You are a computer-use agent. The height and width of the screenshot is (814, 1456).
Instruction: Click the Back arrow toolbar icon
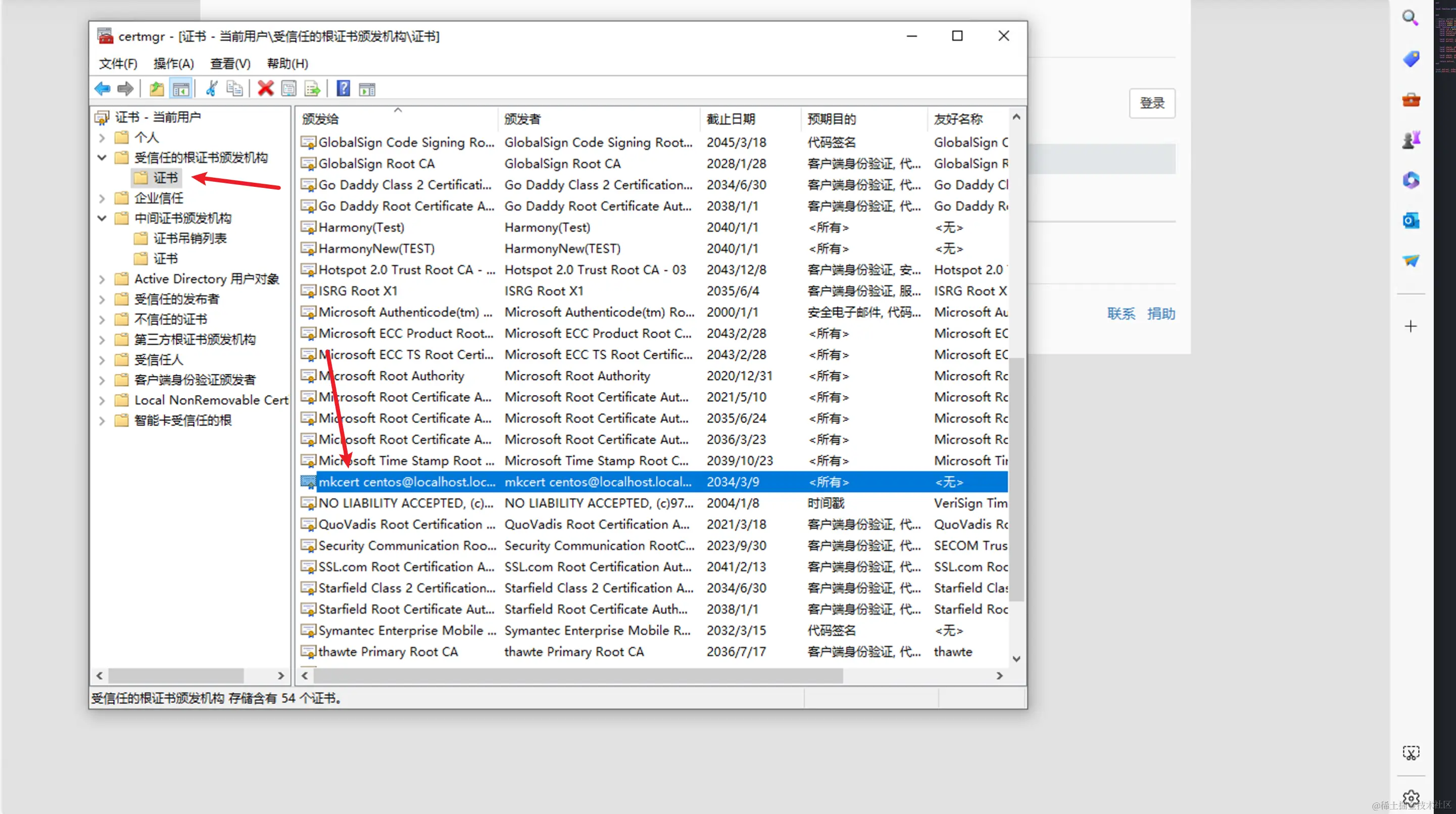103,89
